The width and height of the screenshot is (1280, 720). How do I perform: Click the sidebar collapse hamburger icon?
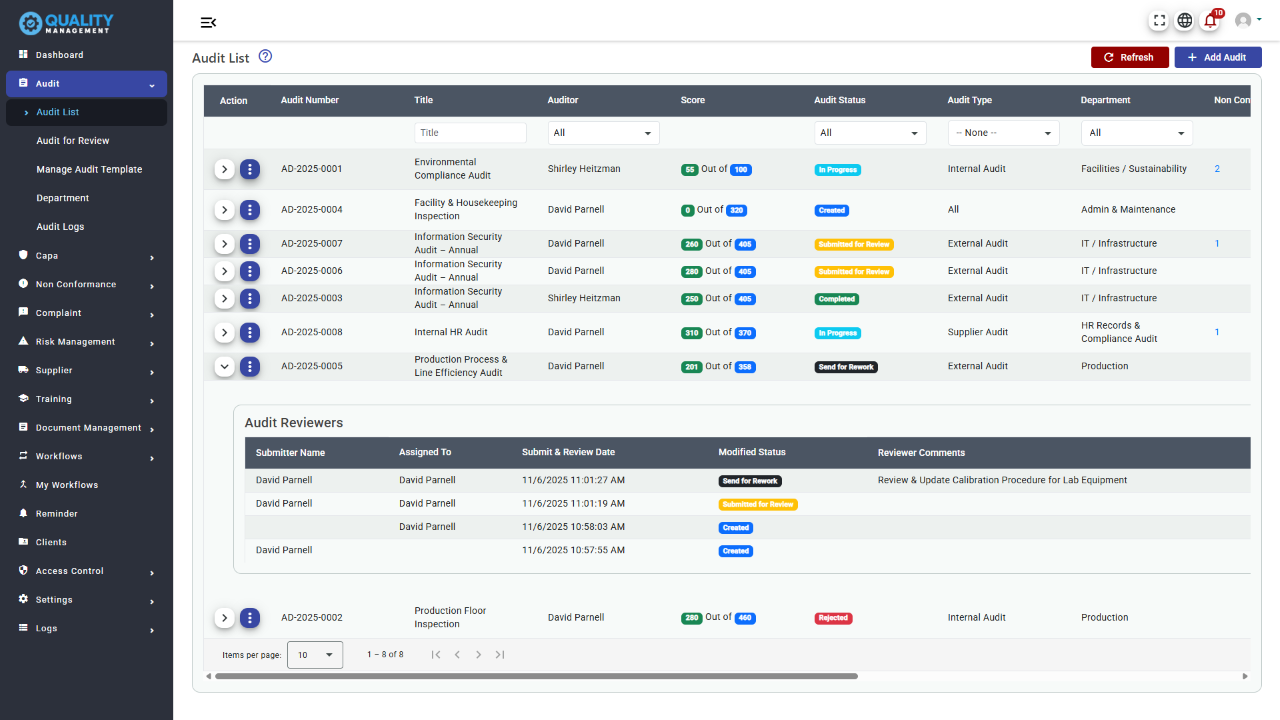(208, 23)
